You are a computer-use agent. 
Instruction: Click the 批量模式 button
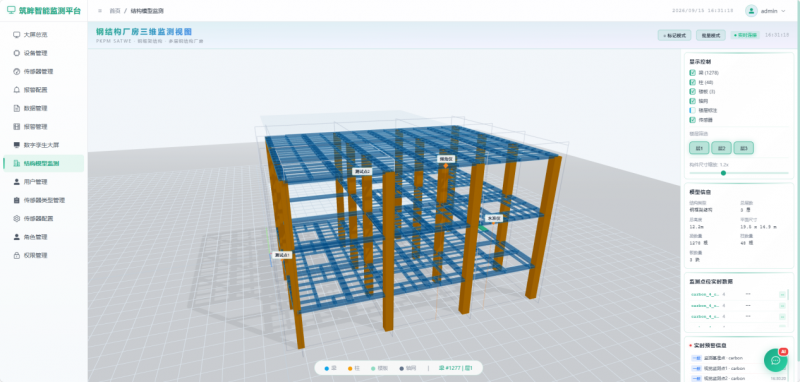pos(711,35)
